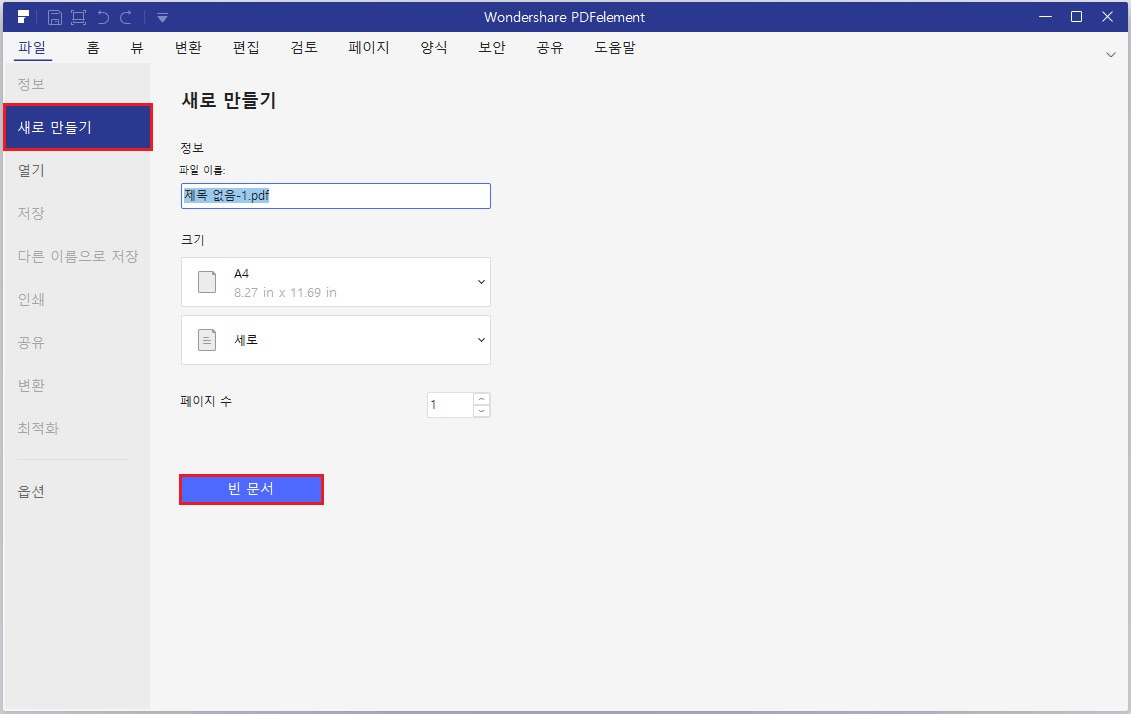The image size is (1131, 714).
Task: Maximize the PDFelement window
Action: (1076, 17)
